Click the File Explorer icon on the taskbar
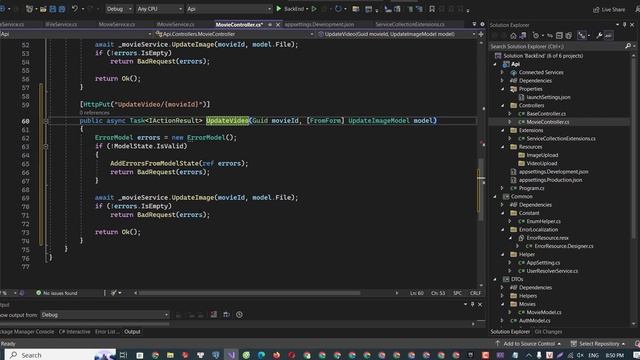This screenshot has width=640, height=360. click(x=170, y=355)
